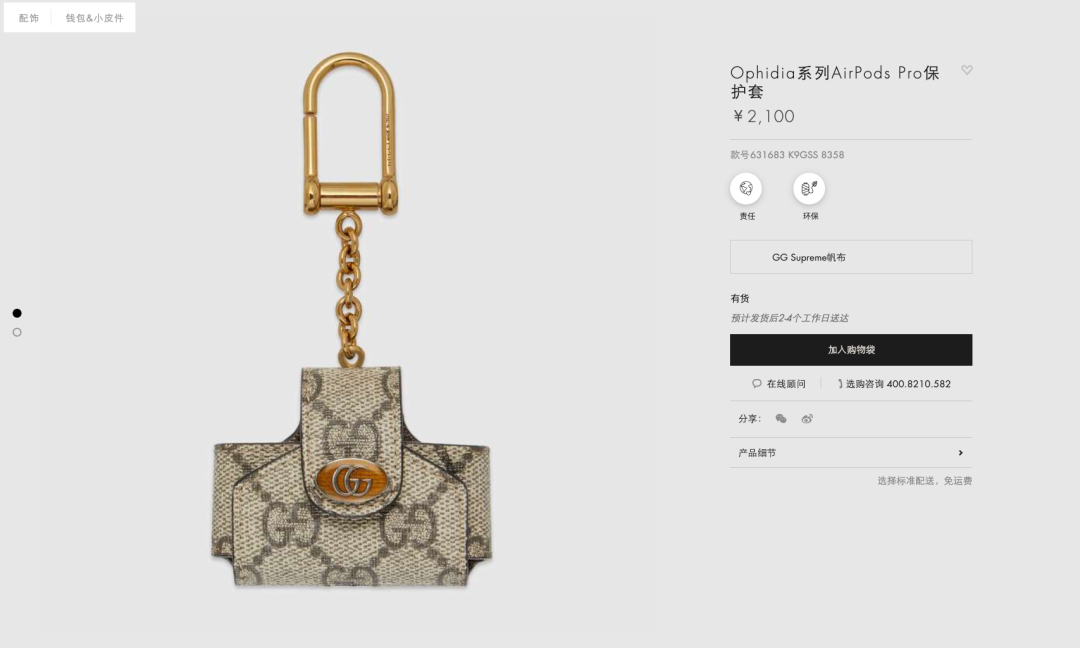Click 在线顾问 online advisor link

pos(786,384)
